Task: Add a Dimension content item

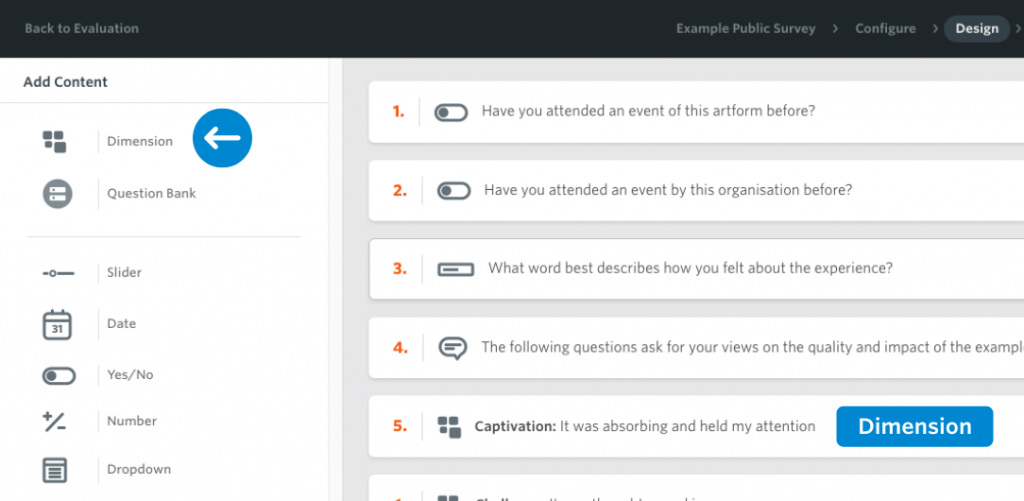Action: pos(140,142)
